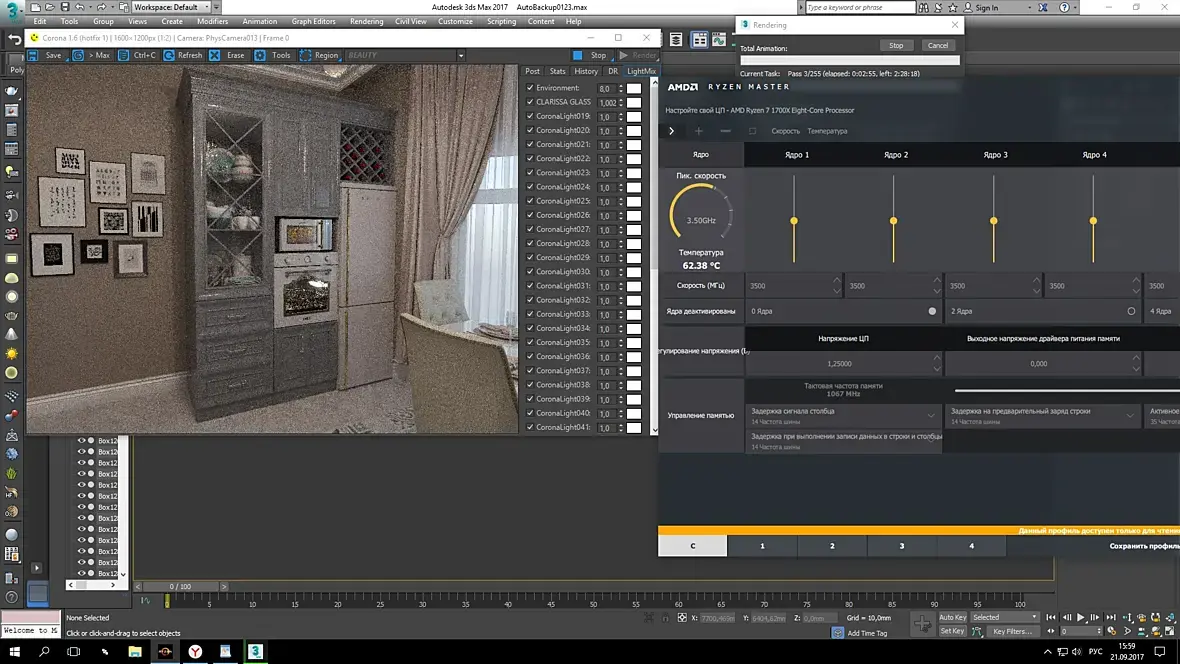The height and width of the screenshot is (664, 1180).
Task: Select the '2 Ядра' deactivated cores radio
Action: (x=1131, y=311)
